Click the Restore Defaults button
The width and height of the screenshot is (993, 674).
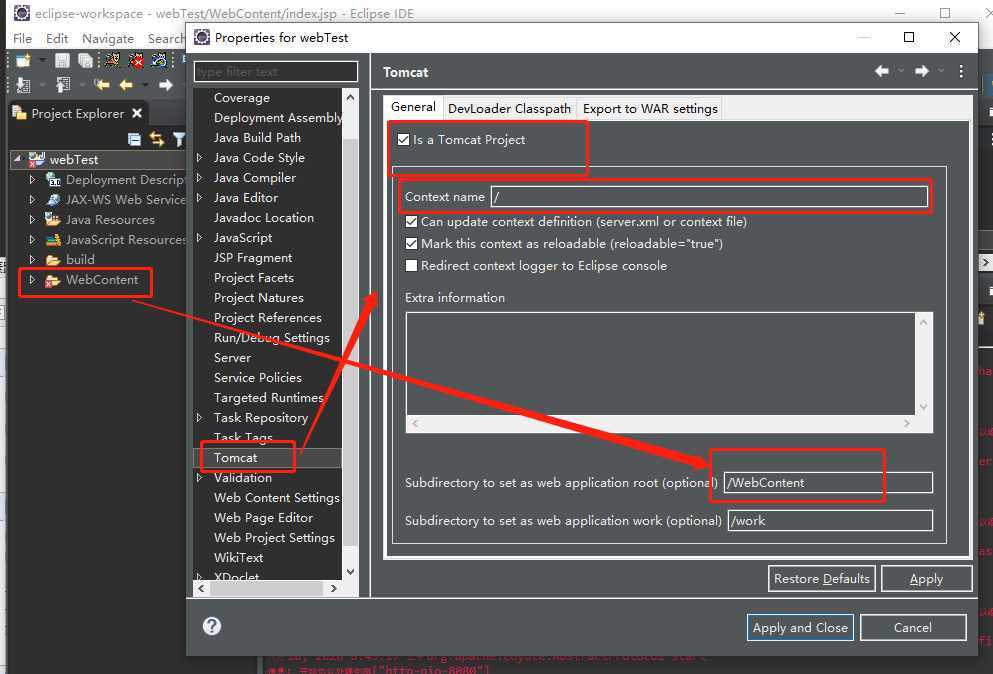tap(821, 578)
